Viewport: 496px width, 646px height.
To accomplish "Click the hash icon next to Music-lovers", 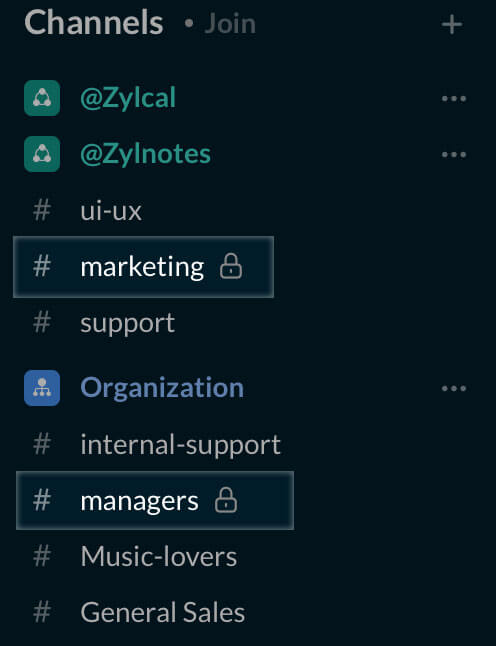I will click(42, 556).
